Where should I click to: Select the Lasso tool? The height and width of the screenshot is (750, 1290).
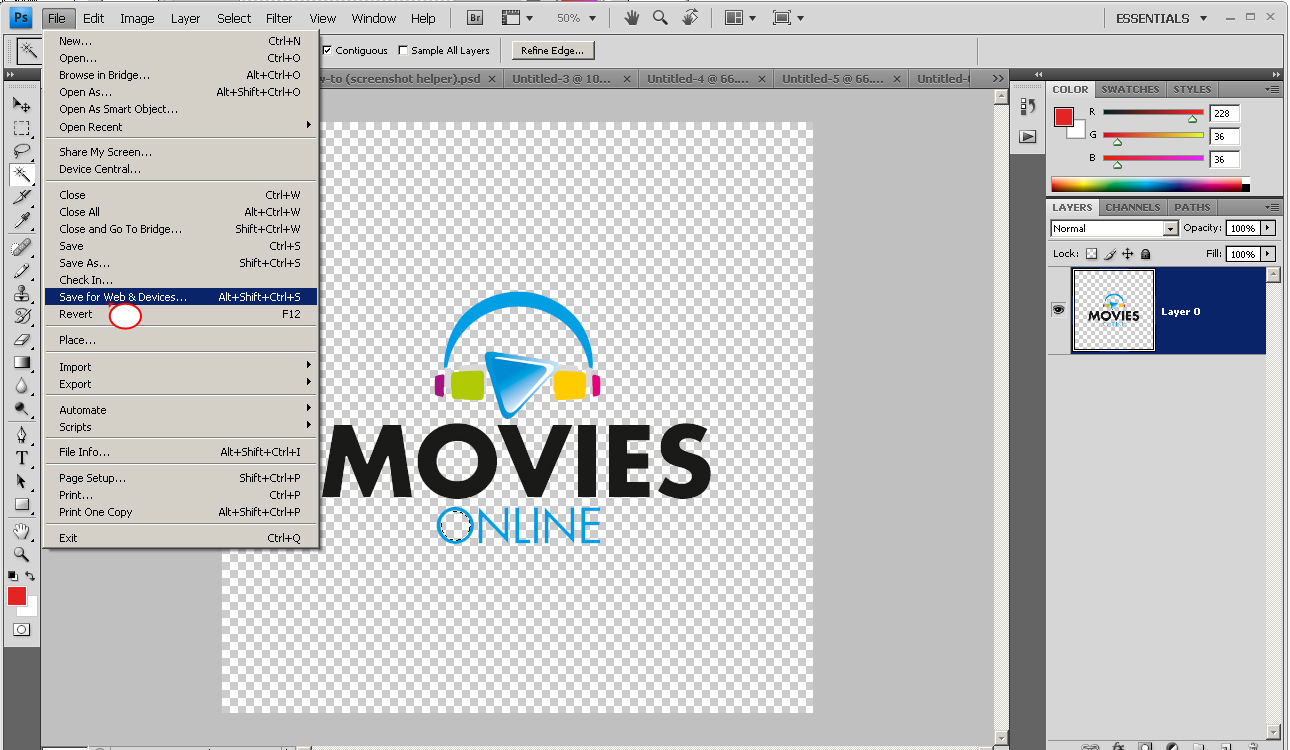[22, 151]
